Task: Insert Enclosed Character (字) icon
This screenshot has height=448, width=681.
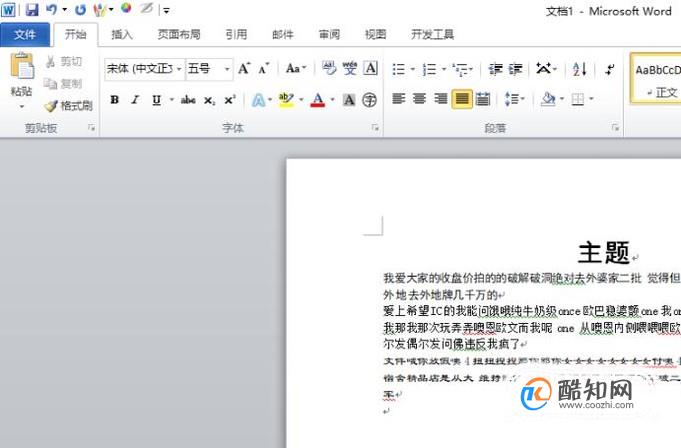Action: coord(370,100)
